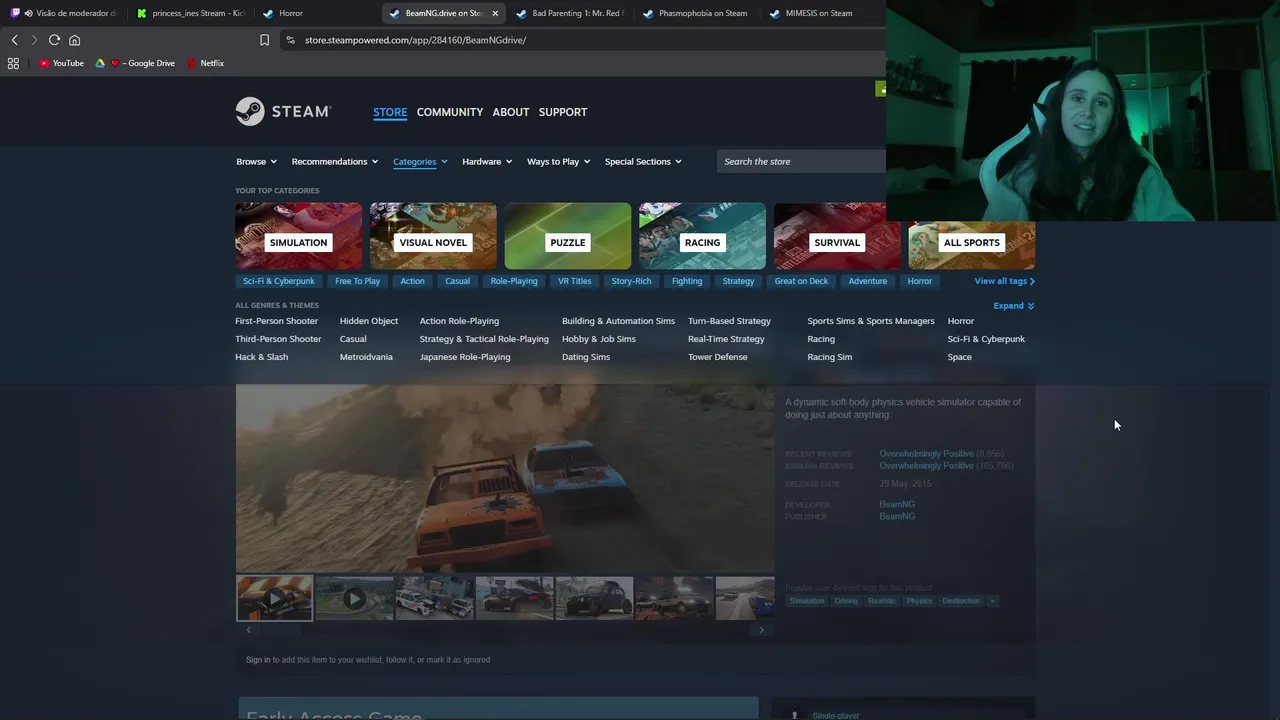The width and height of the screenshot is (1280, 720).
Task: Open the PUZZLE category card
Action: (x=568, y=236)
